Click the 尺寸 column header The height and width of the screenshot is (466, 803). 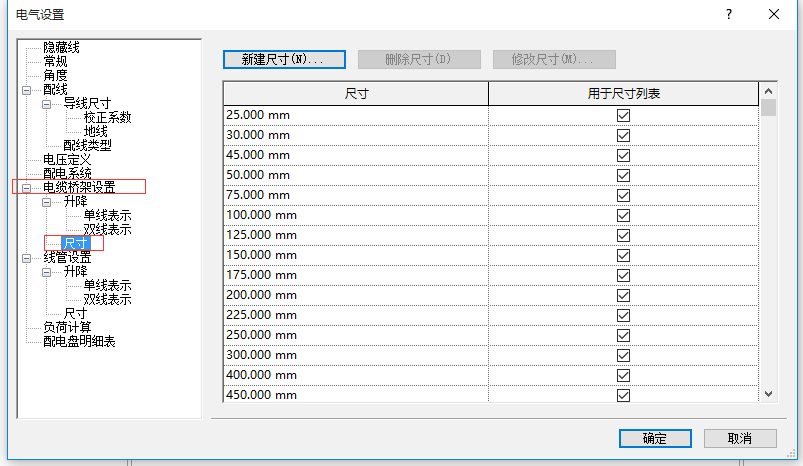pos(356,94)
